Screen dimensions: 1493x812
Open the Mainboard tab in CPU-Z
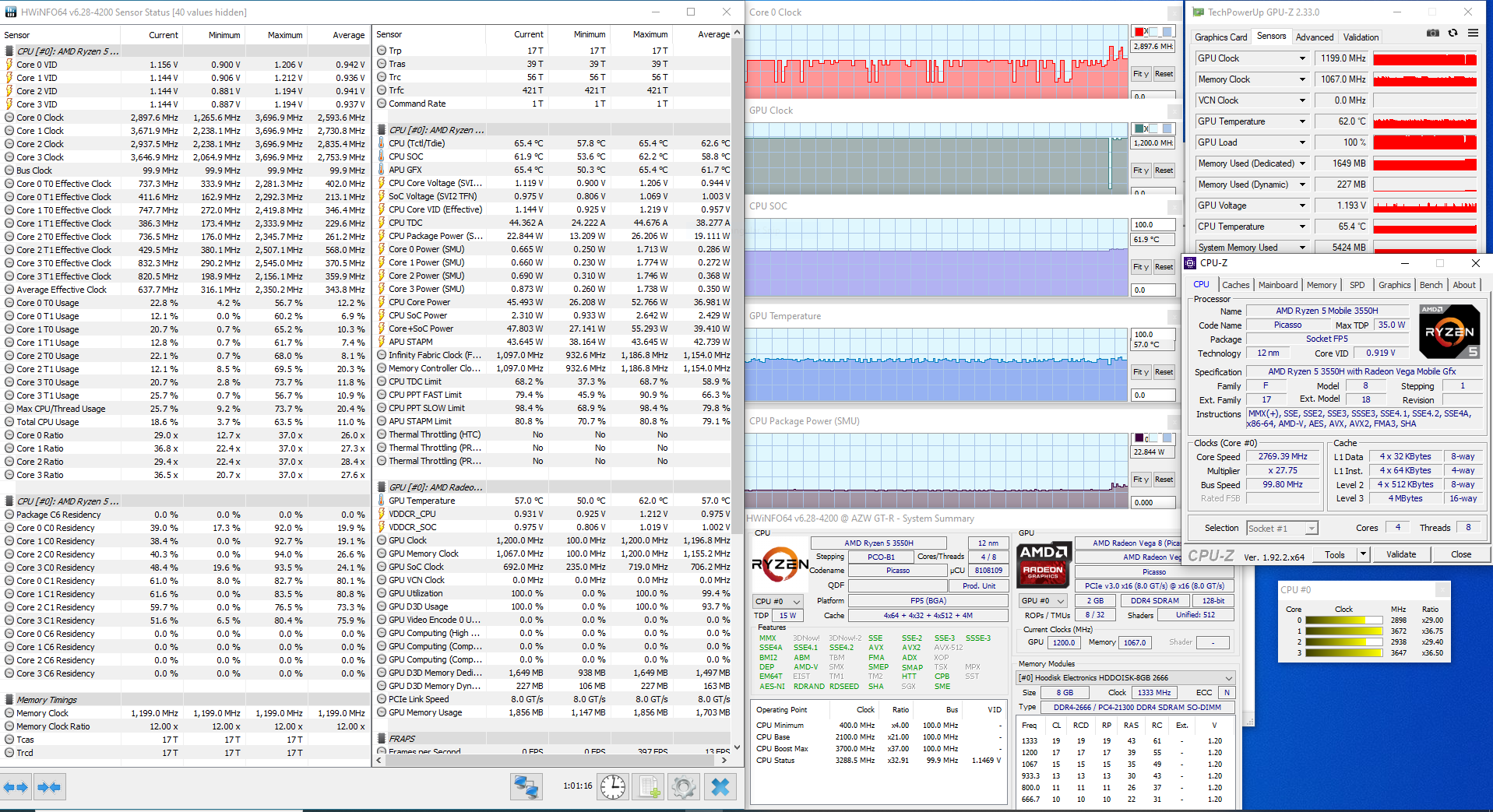(x=1278, y=285)
